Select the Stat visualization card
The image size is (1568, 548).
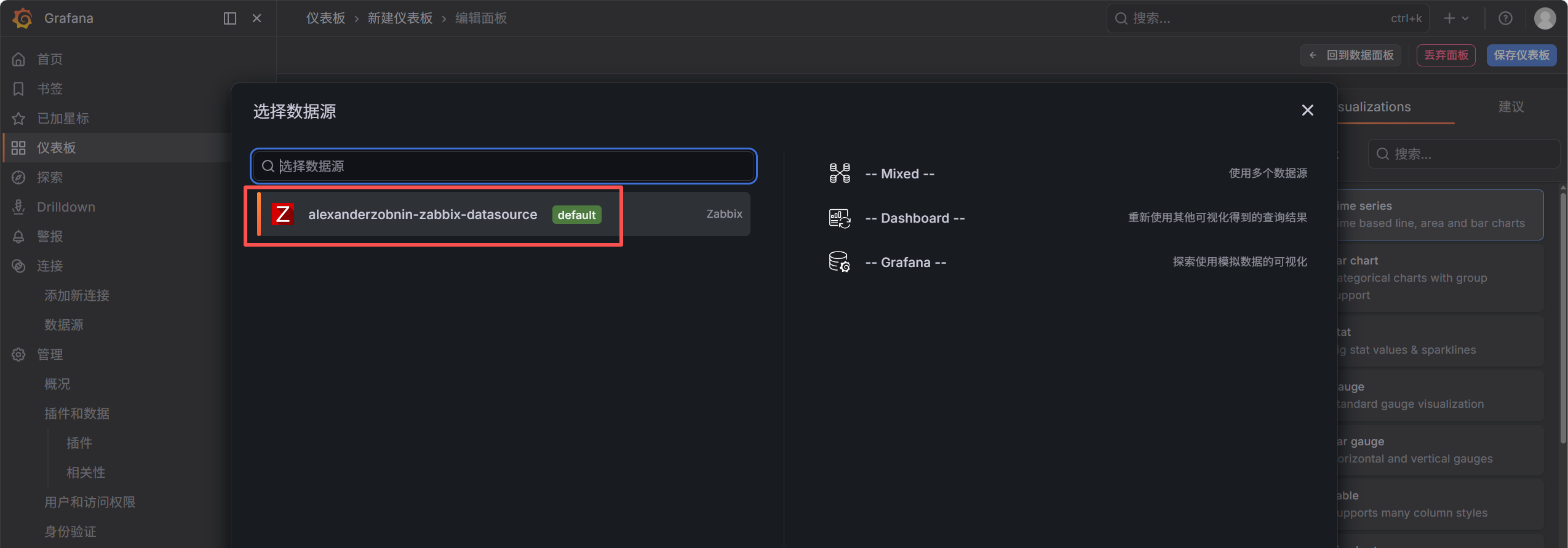point(1440,341)
